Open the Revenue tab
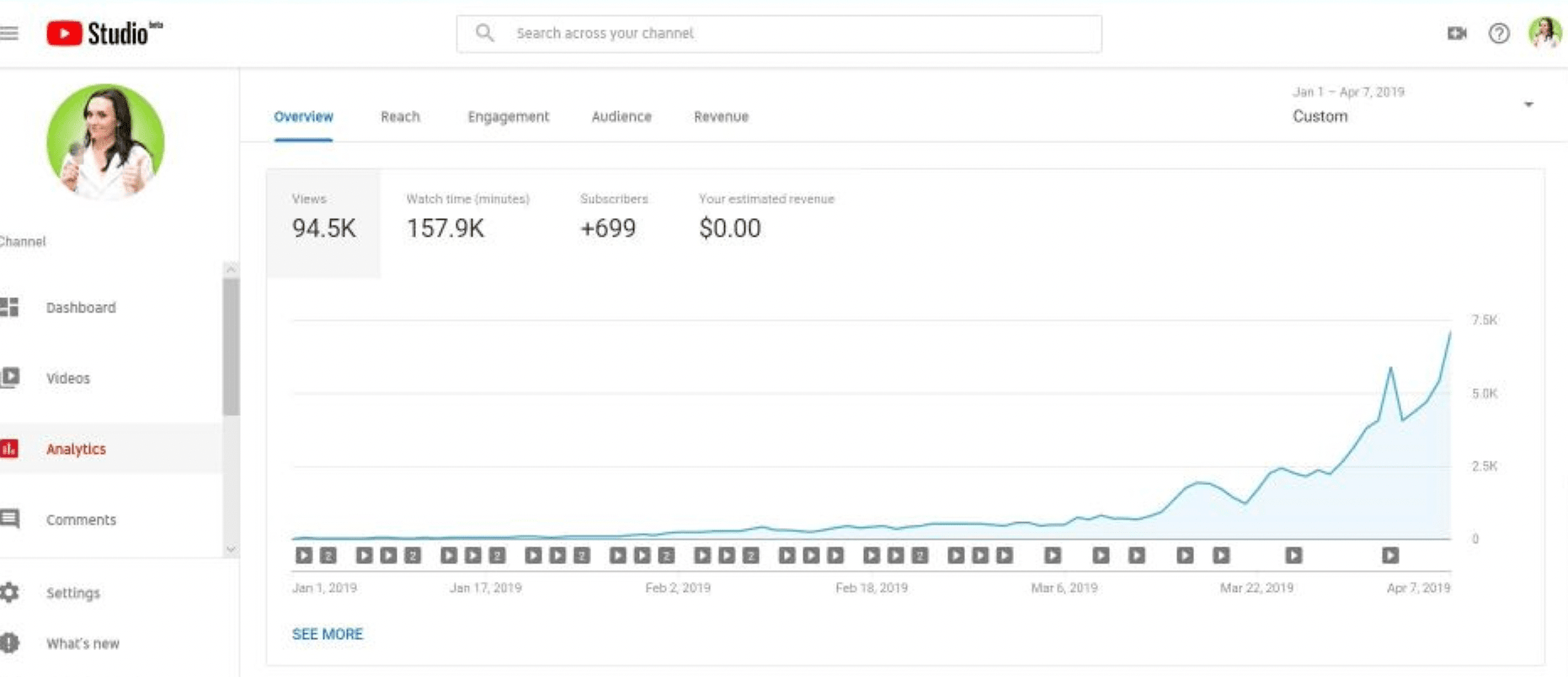Viewport: 1568px width, 677px height. pos(721,117)
